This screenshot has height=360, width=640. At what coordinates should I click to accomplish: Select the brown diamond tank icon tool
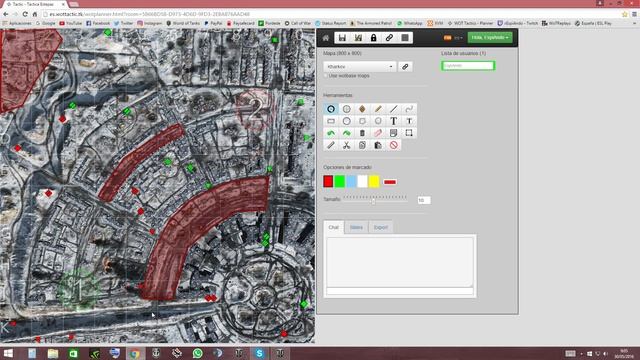pos(362,109)
